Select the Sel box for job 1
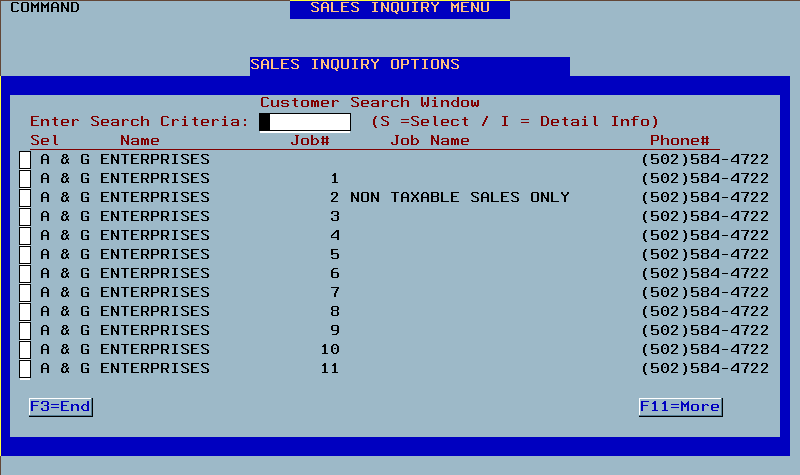The width and height of the screenshot is (800, 475). click(x=25, y=179)
